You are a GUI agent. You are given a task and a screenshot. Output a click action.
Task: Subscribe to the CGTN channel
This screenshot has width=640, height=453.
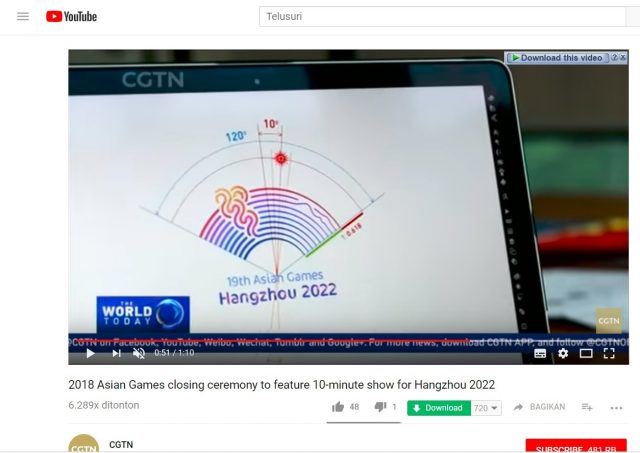click(x=576, y=446)
